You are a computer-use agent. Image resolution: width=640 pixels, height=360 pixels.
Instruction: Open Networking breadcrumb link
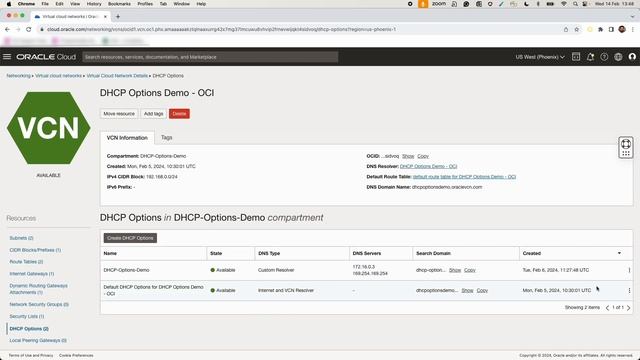pos(18,76)
